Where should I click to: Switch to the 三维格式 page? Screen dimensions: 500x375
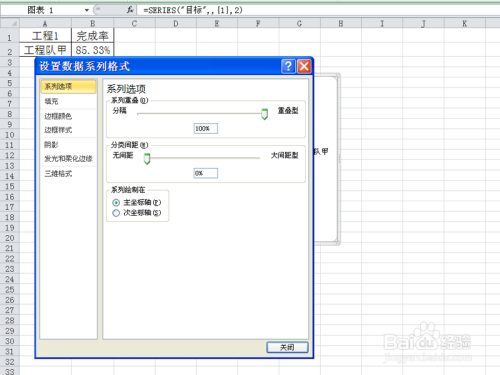pyautogui.click(x=58, y=174)
